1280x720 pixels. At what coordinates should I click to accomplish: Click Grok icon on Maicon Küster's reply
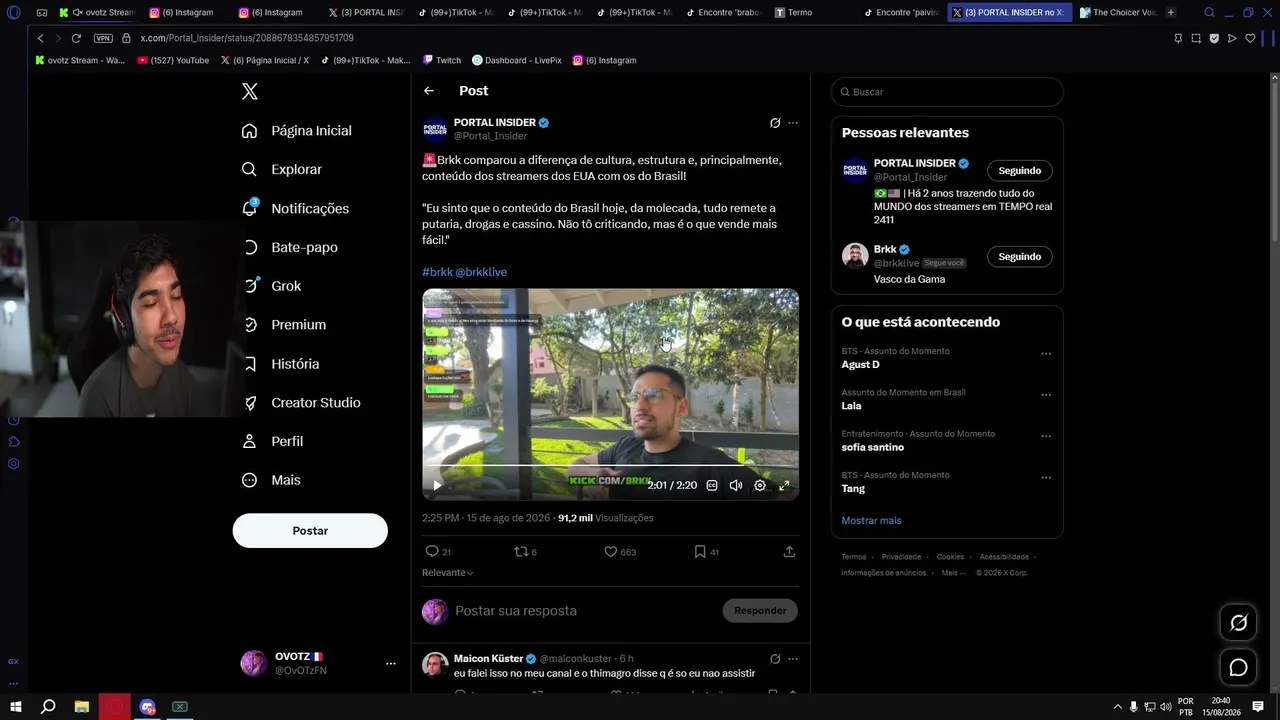click(775, 659)
